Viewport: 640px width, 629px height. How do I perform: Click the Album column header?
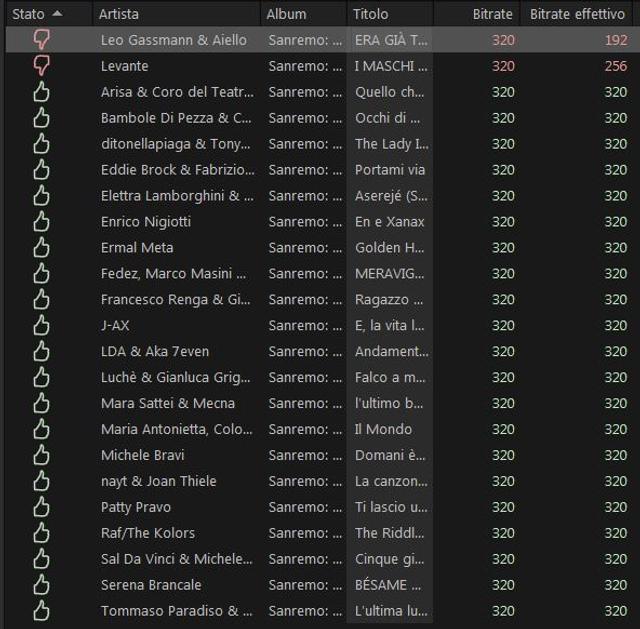point(304,14)
